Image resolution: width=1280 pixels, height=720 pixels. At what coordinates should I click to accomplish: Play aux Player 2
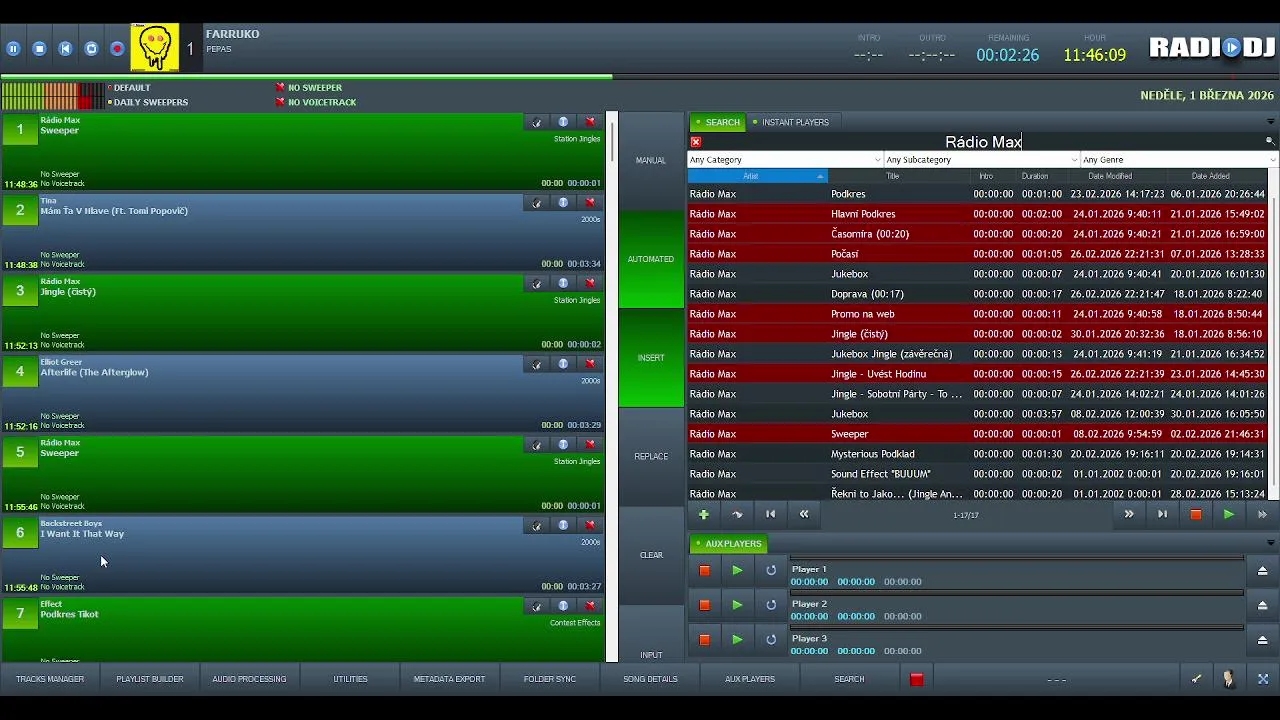[737, 605]
